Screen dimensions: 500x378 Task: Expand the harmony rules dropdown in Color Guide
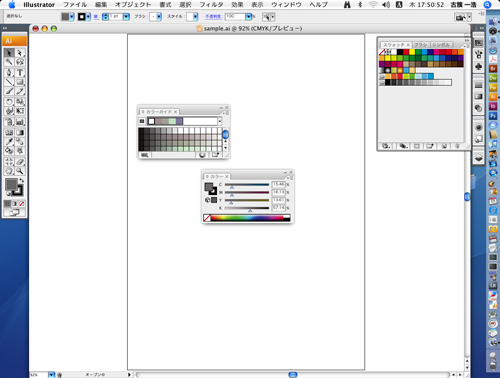click(220, 121)
